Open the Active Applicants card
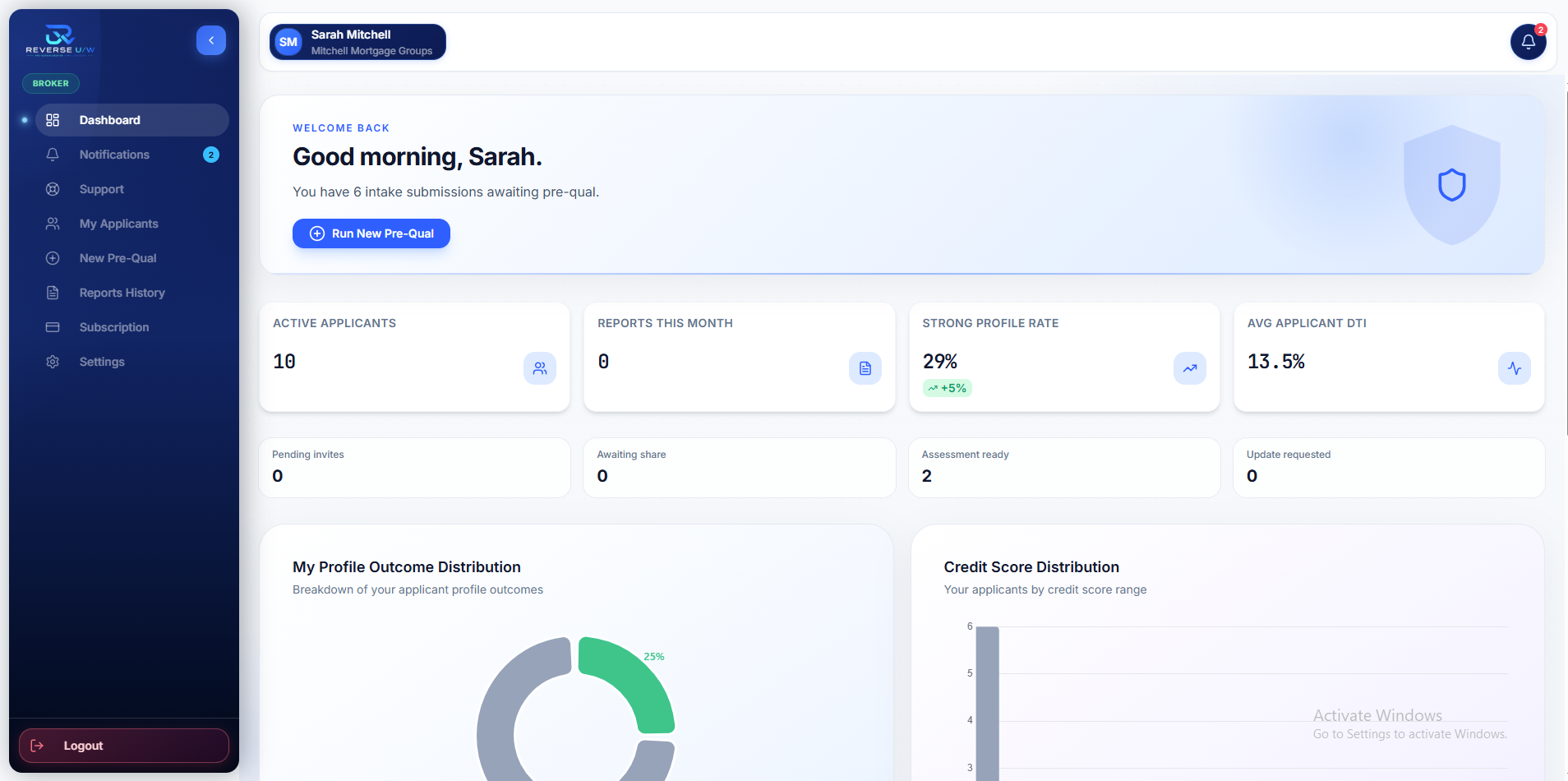 pyautogui.click(x=414, y=357)
